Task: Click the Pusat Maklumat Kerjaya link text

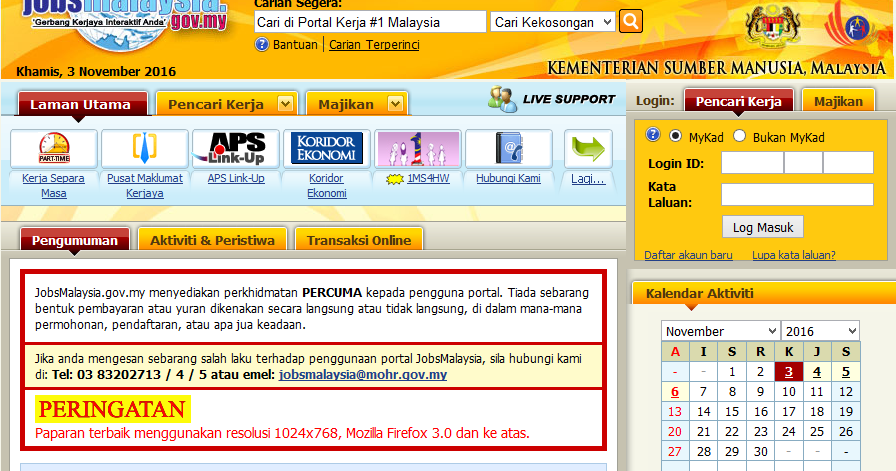Action: tap(145, 186)
